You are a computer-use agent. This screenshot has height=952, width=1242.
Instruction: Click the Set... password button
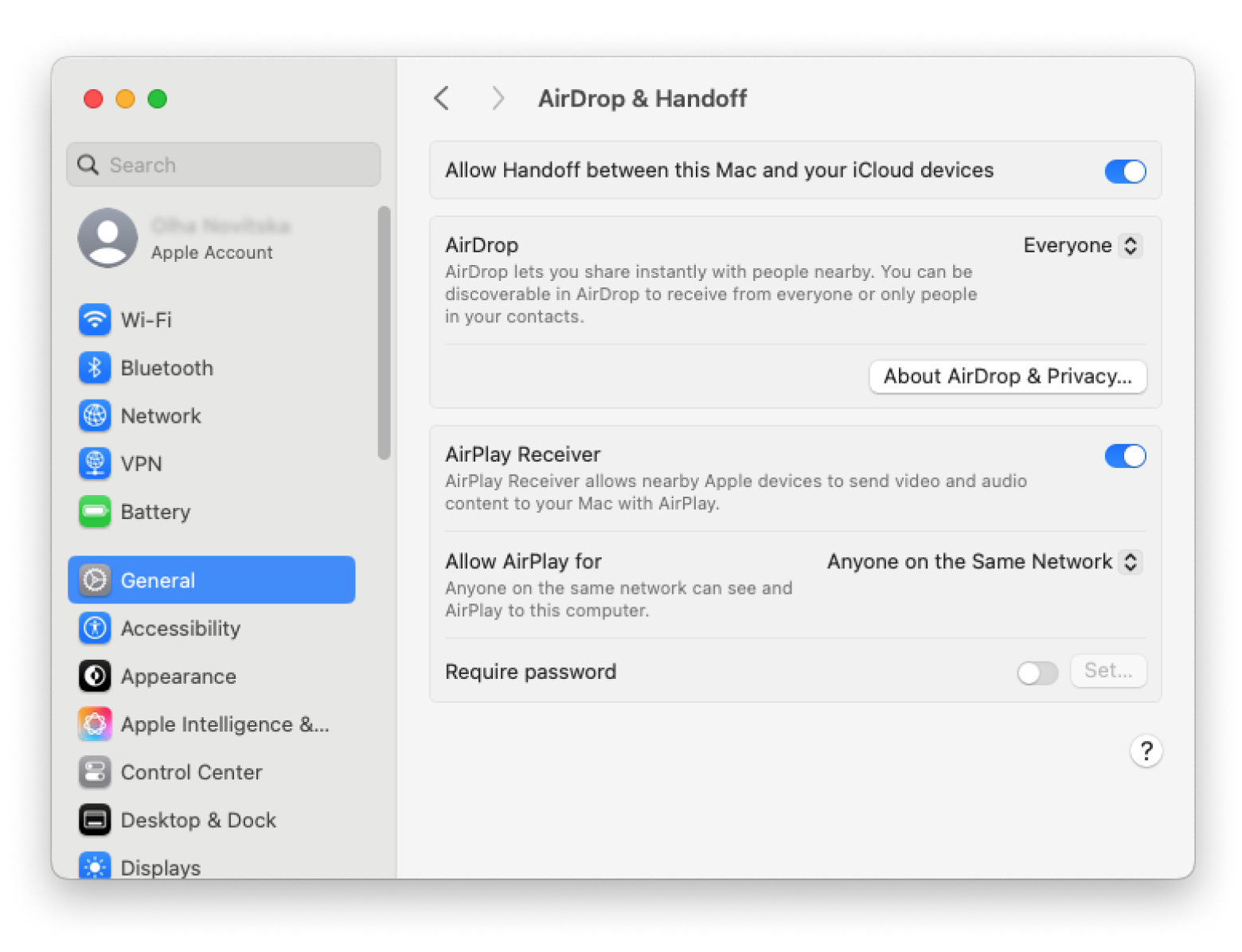coord(1108,671)
